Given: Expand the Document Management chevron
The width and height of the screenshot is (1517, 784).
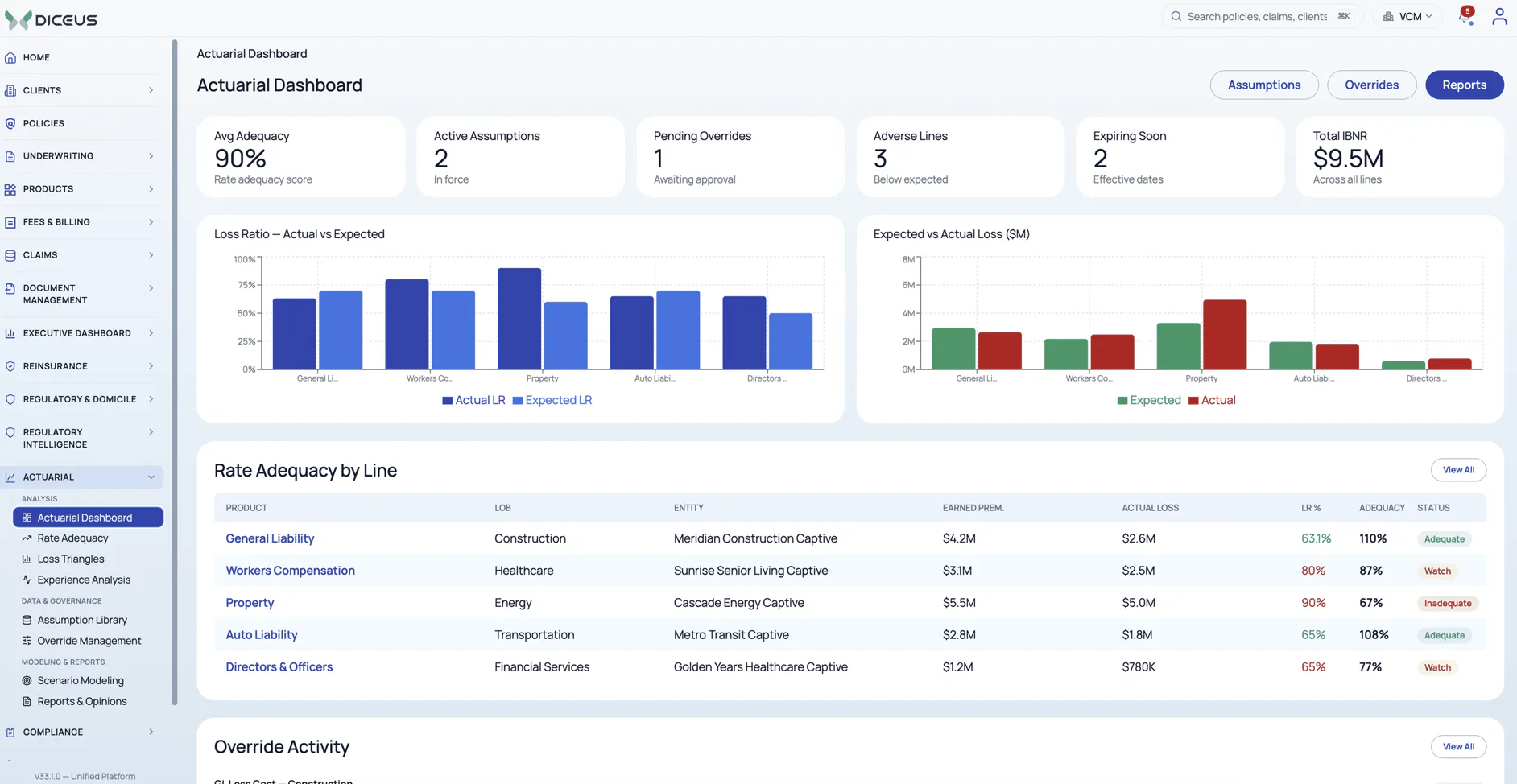Looking at the screenshot, I should click(151, 288).
